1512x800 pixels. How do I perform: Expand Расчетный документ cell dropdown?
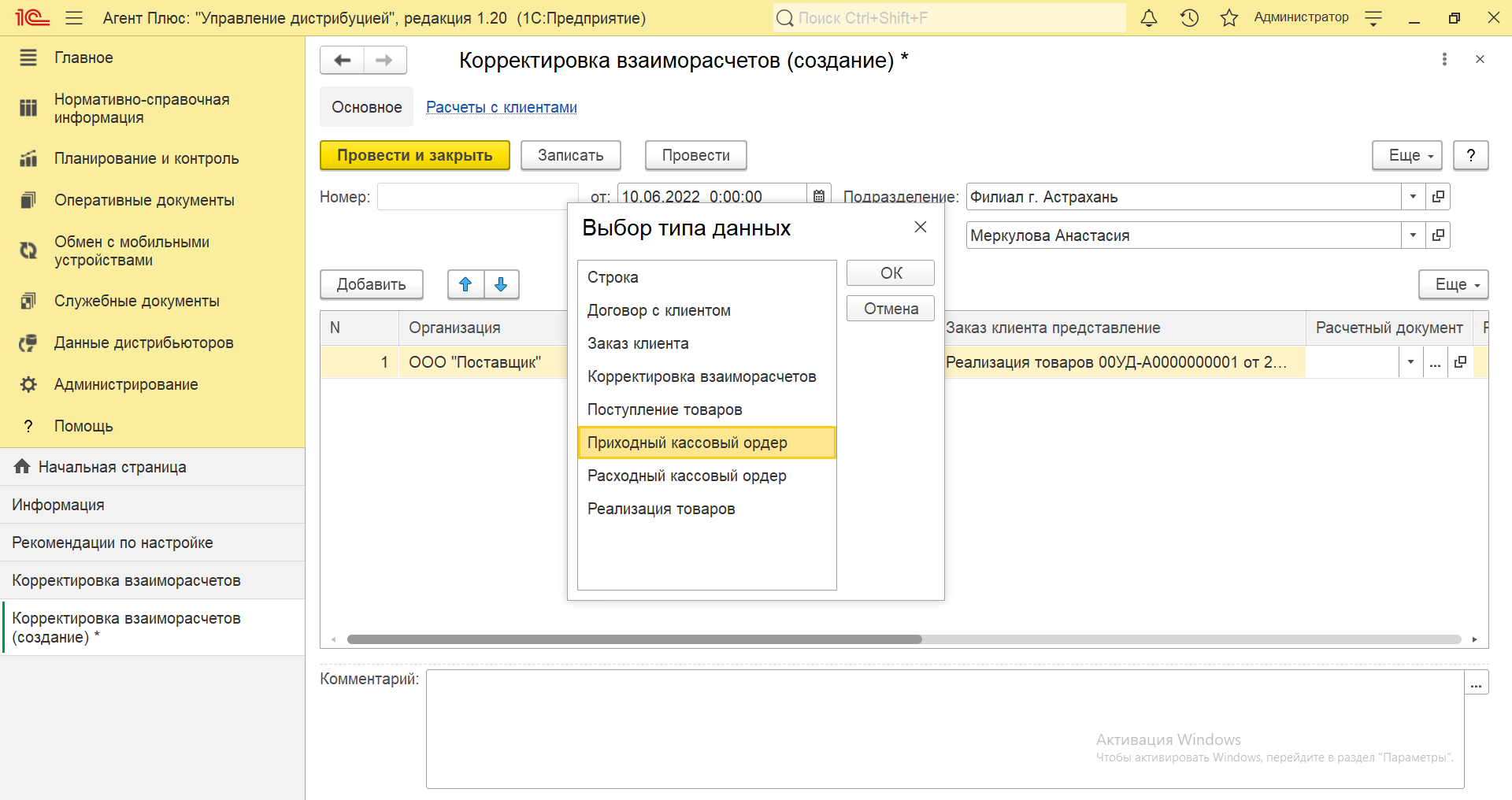pos(1410,362)
